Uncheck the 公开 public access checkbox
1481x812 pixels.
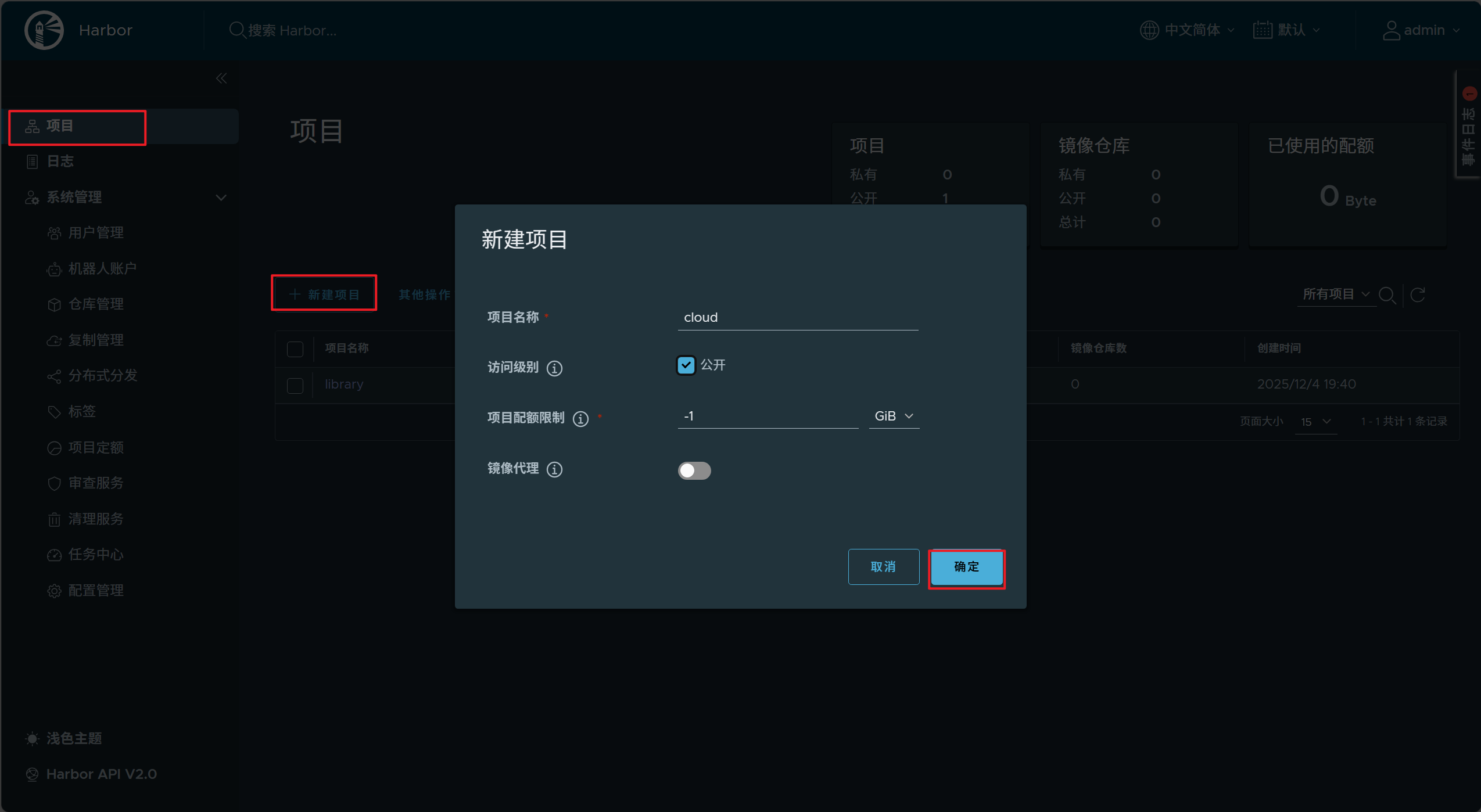point(686,365)
